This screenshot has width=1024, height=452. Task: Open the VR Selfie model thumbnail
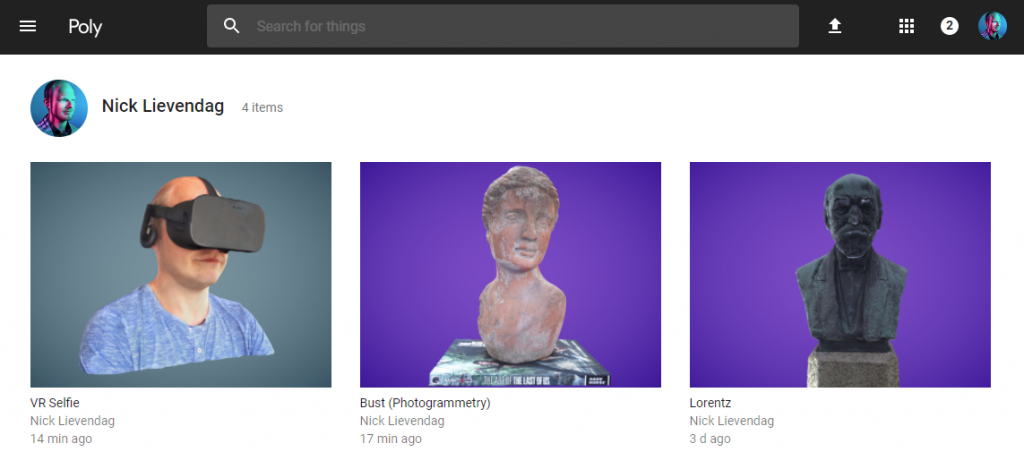point(180,274)
